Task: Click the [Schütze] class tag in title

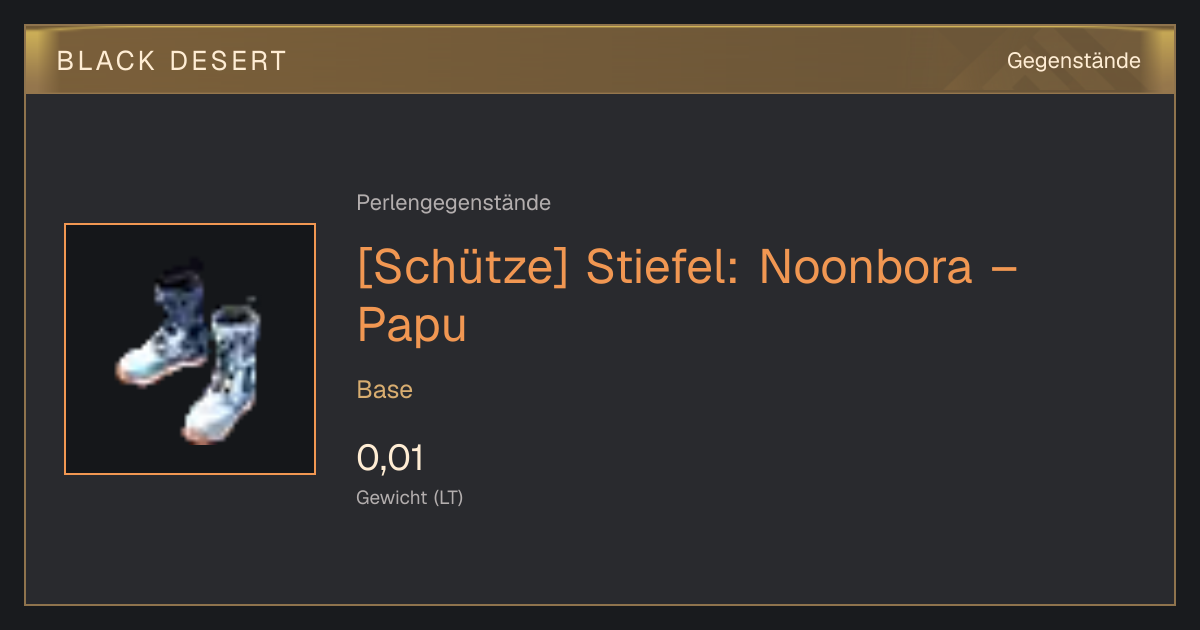Action: pos(463,267)
